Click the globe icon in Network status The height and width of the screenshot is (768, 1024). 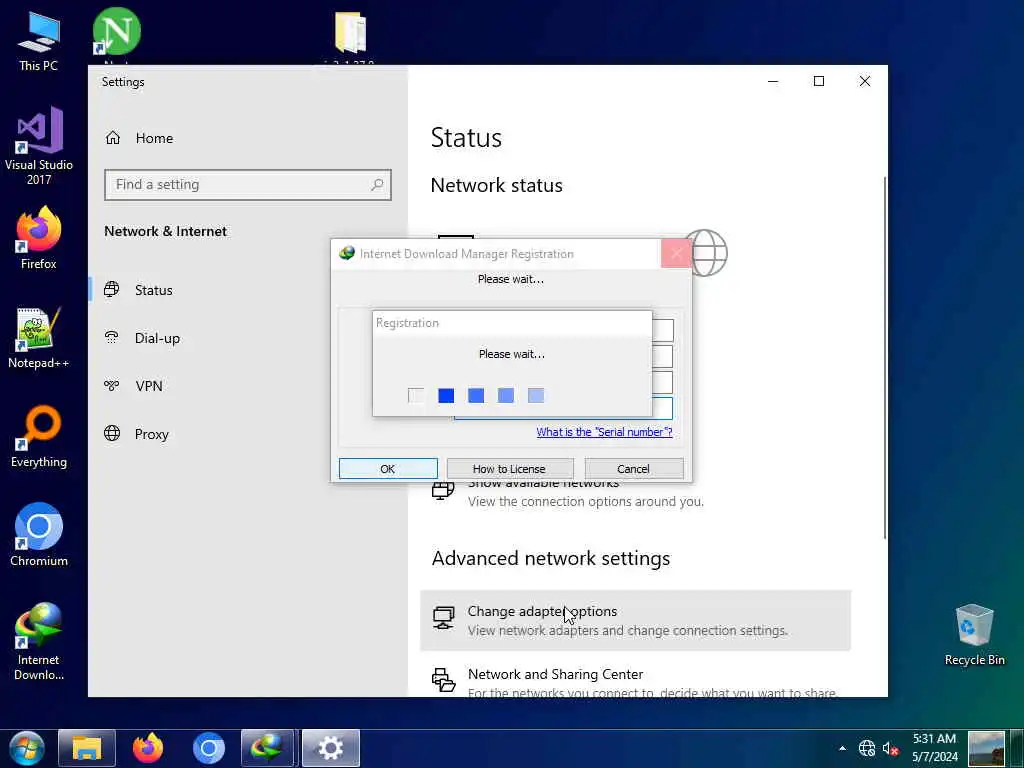click(x=709, y=253)
